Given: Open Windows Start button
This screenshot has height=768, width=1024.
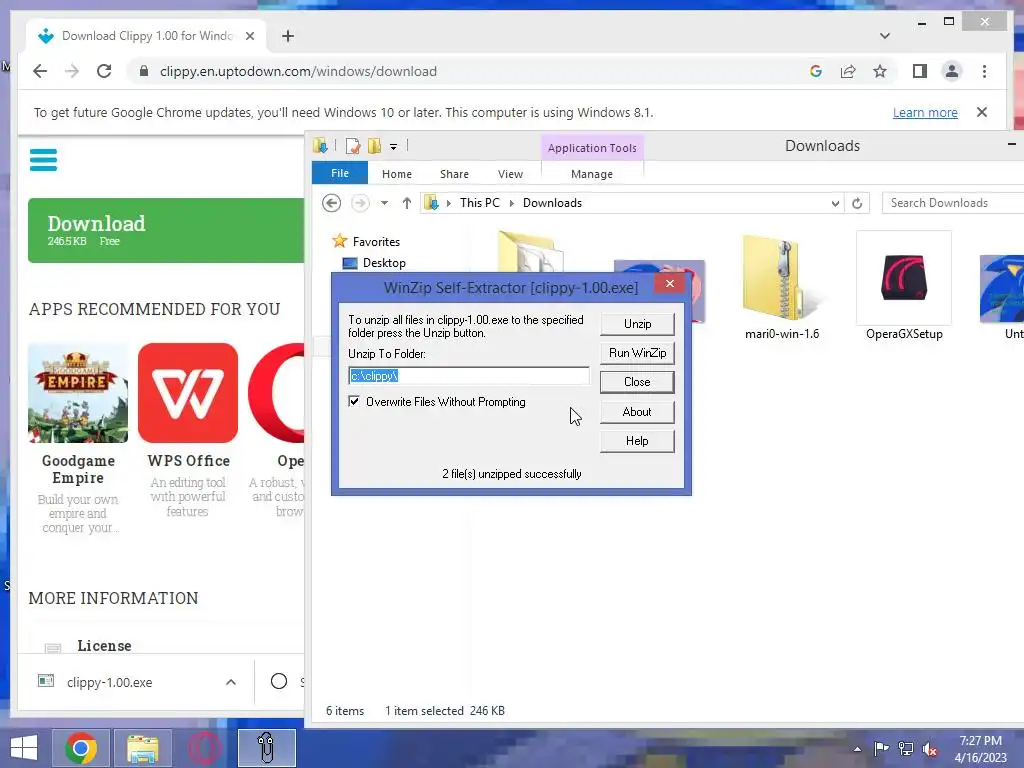Looking at the screenshot, I should (x=24, y=748).
